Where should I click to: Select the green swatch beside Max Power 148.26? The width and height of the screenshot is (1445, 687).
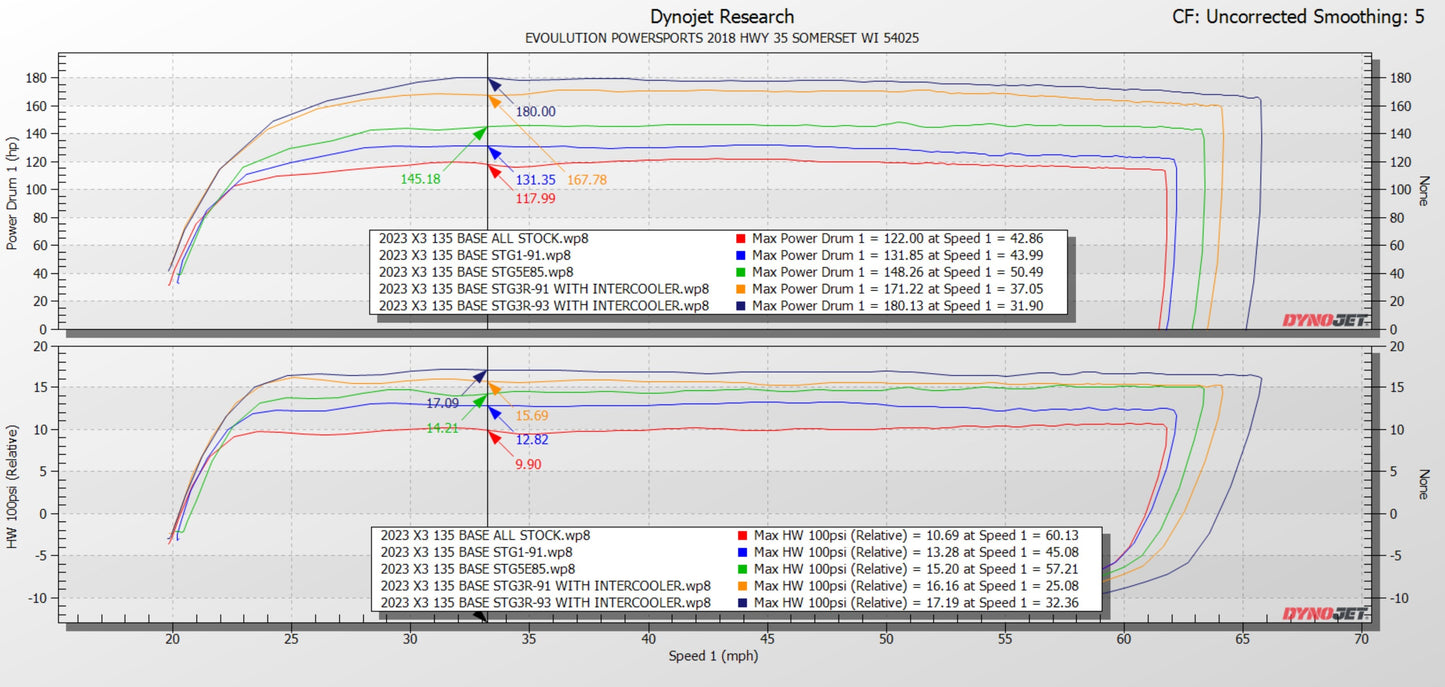(x=740, y=272)
